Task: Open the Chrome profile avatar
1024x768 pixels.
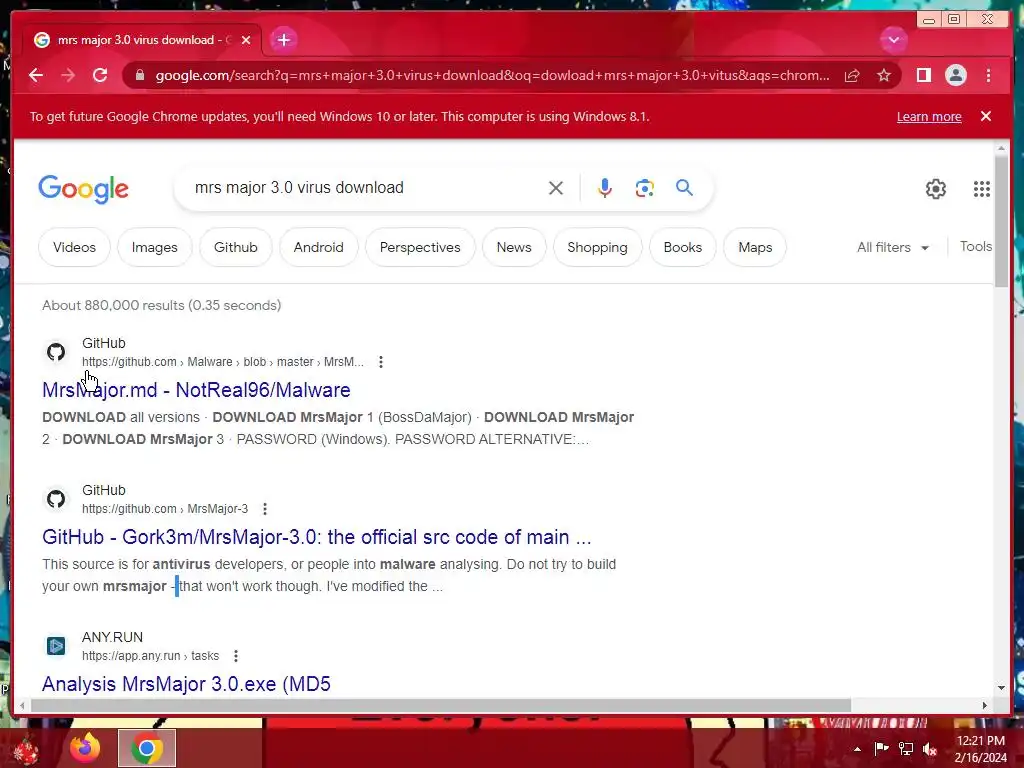Action: 955,76
